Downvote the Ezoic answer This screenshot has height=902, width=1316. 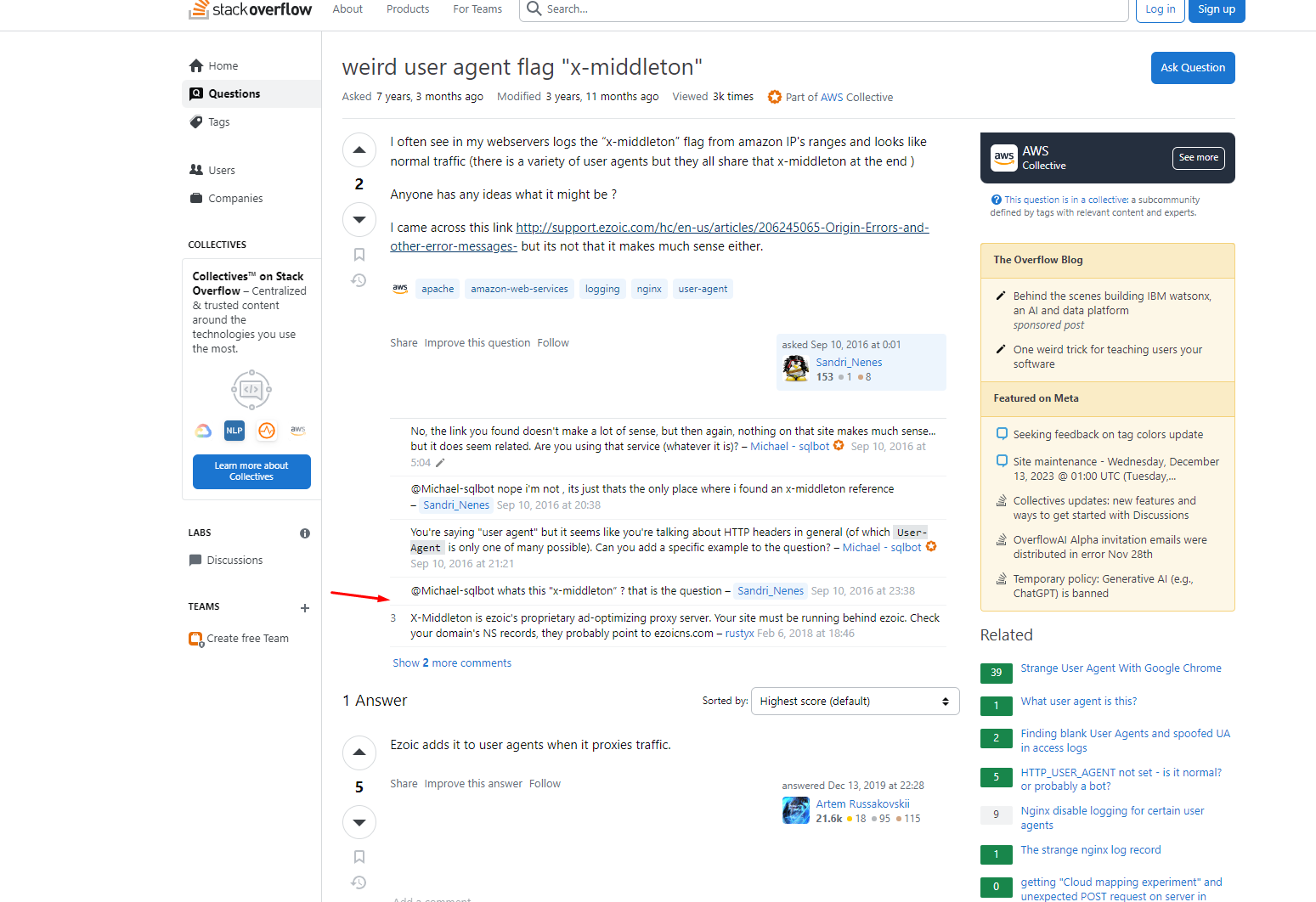coord(359,821)
